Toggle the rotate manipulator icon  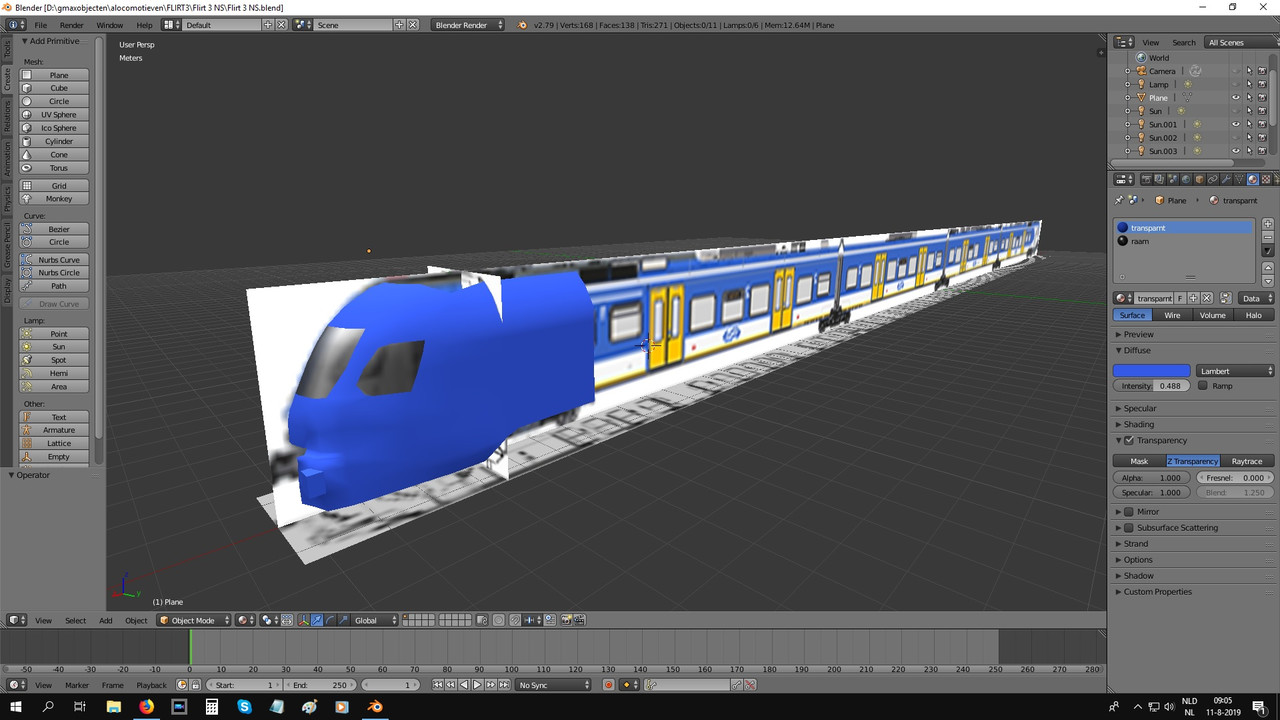coord(330,620)
